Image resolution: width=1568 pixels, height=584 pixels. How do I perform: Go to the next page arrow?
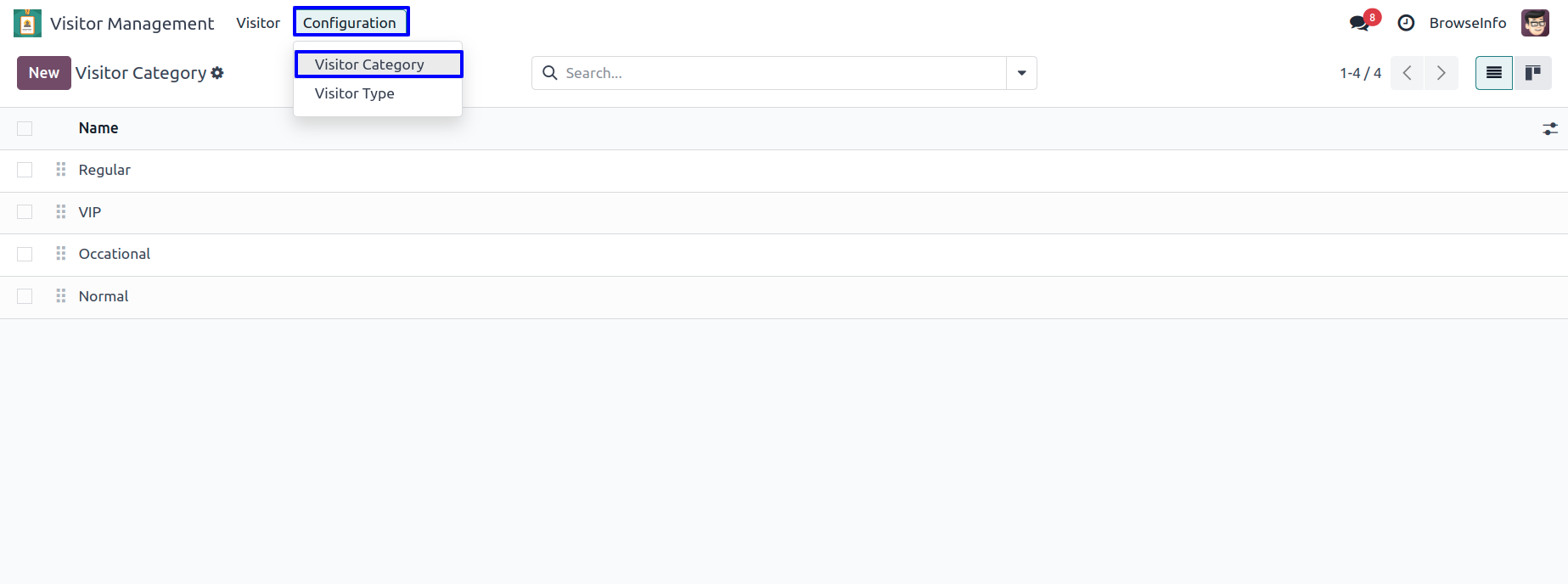1441,73
